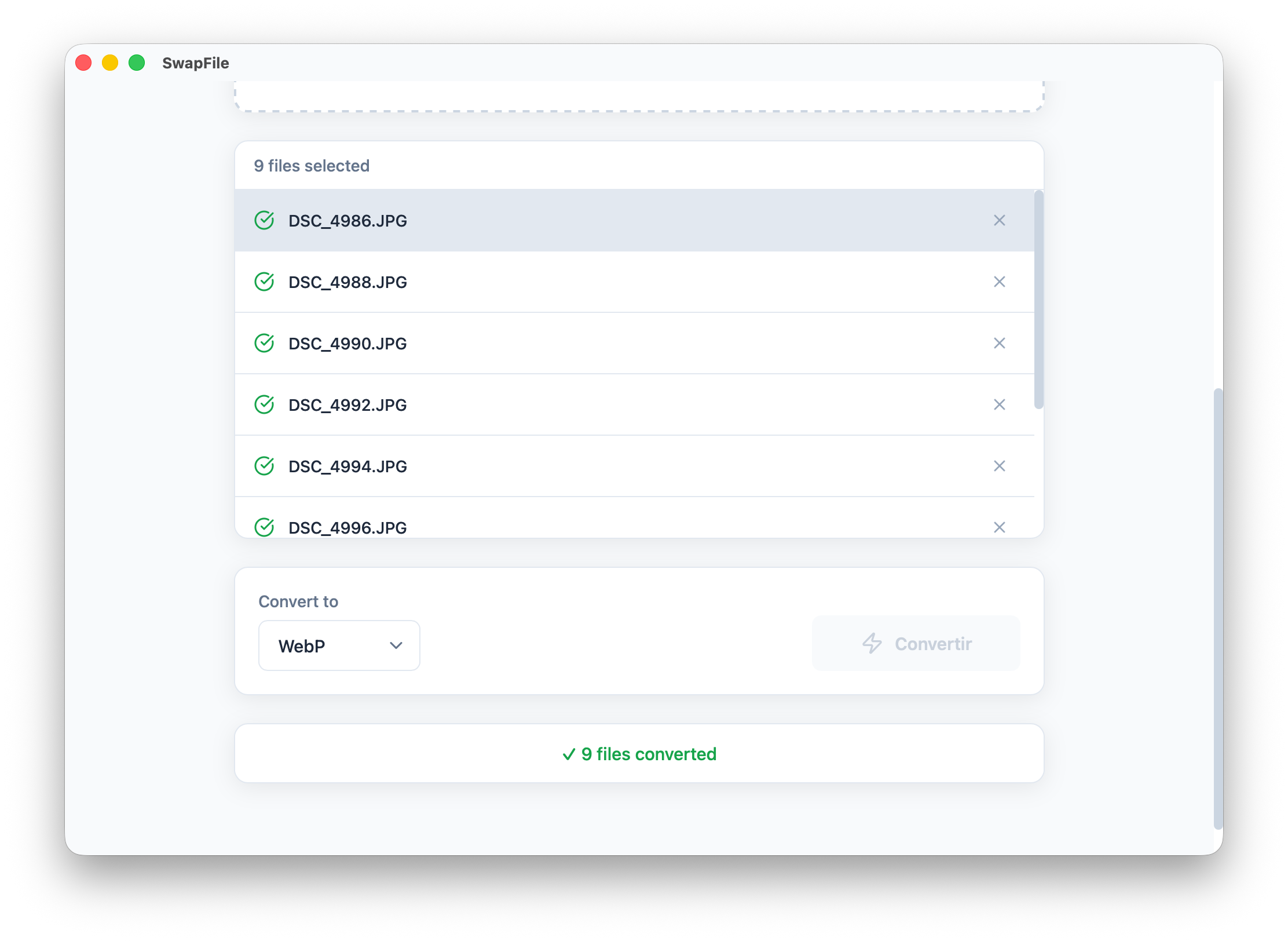Open the Convert to format dropdown

tap(339, 645)
